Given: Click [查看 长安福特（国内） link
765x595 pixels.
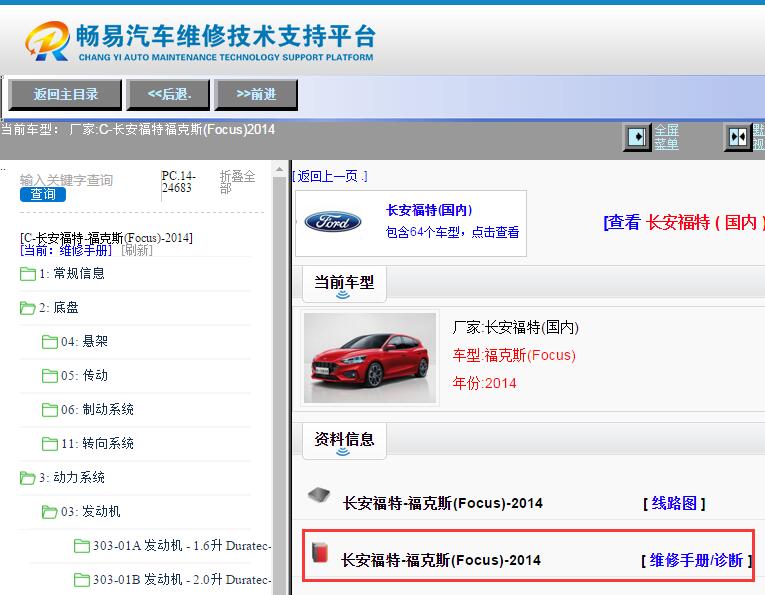Looking at the screenshot, I should (x=684, y=222).
